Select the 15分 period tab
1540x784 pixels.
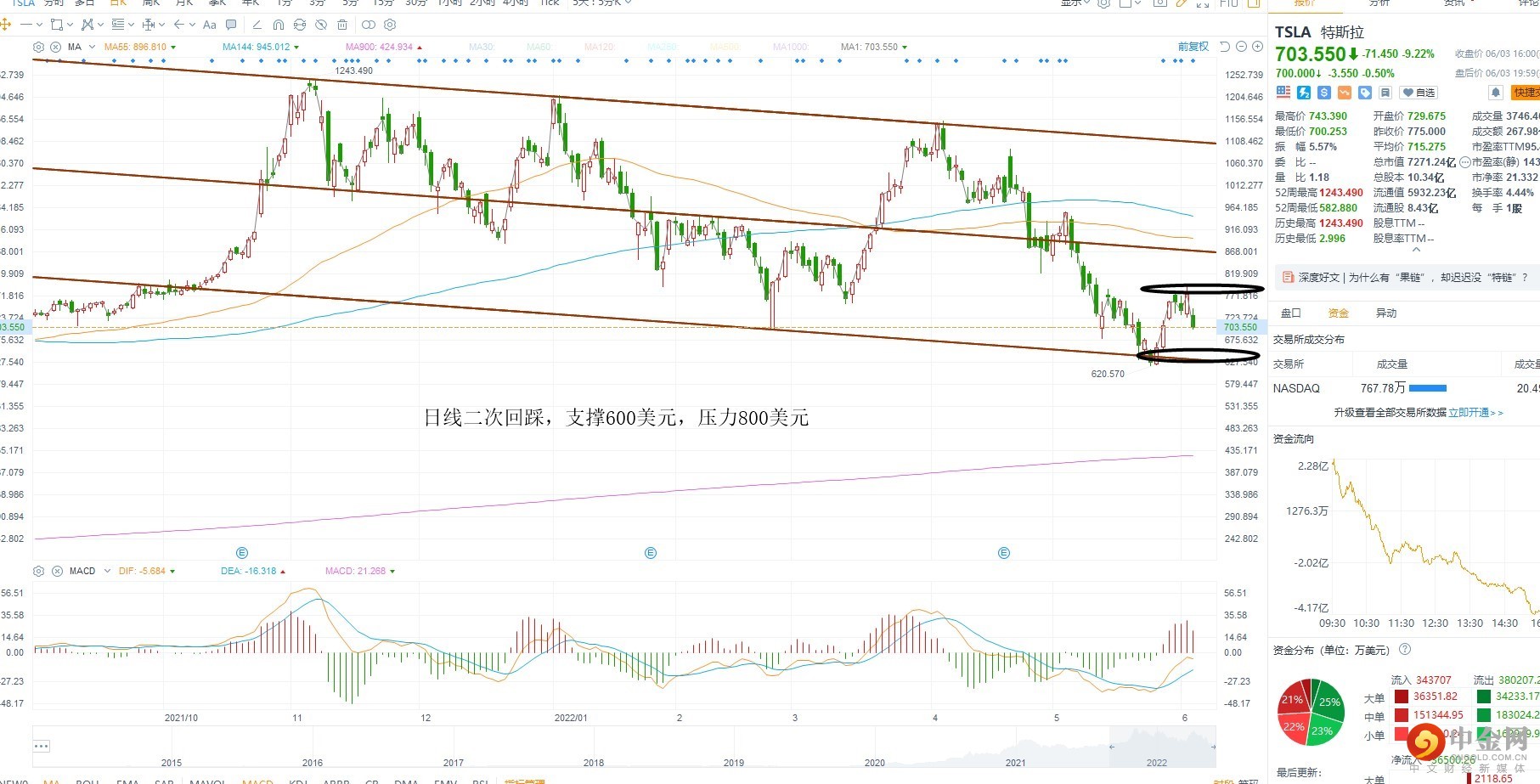383,3
